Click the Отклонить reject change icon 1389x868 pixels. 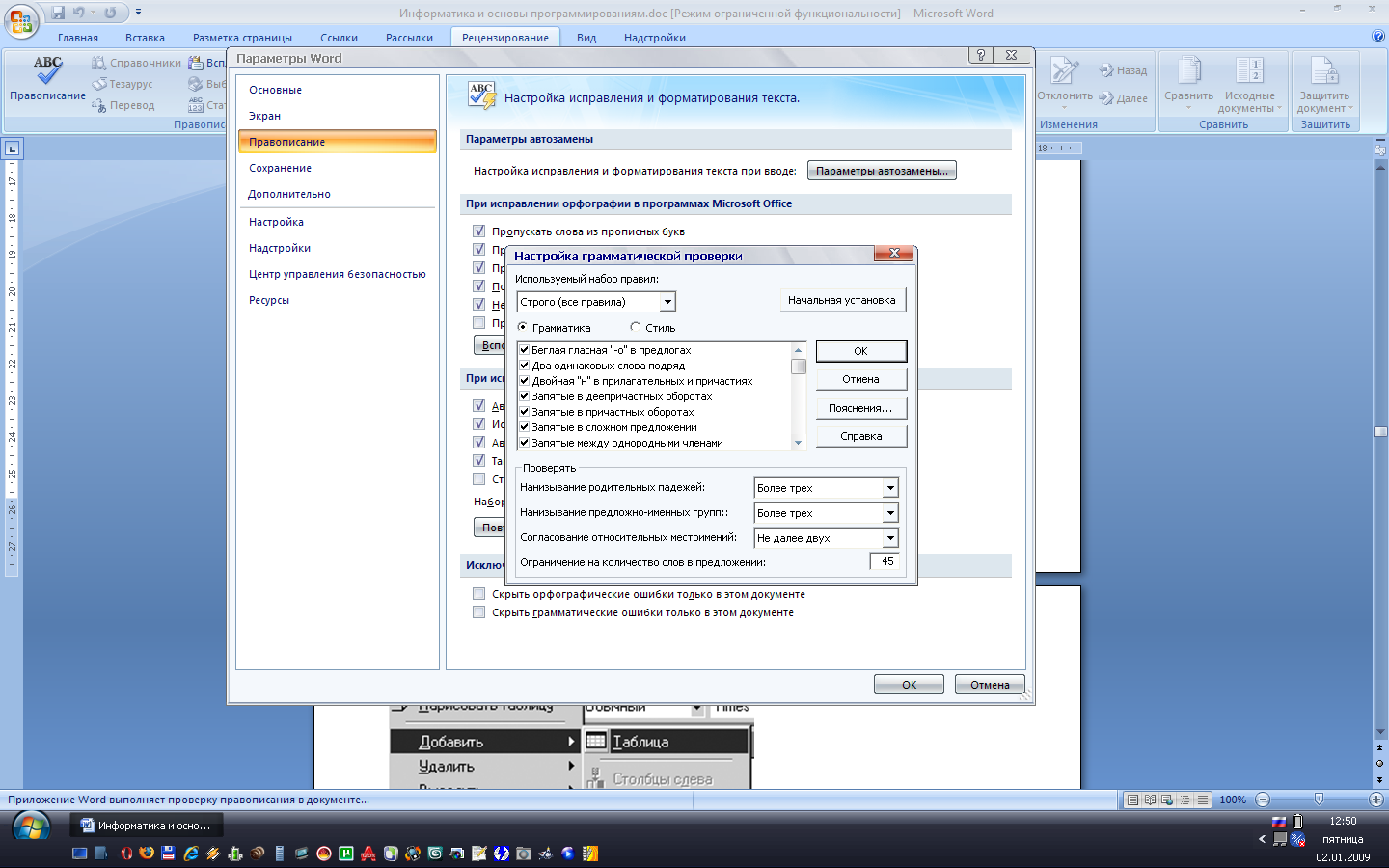pos(1064,70)
